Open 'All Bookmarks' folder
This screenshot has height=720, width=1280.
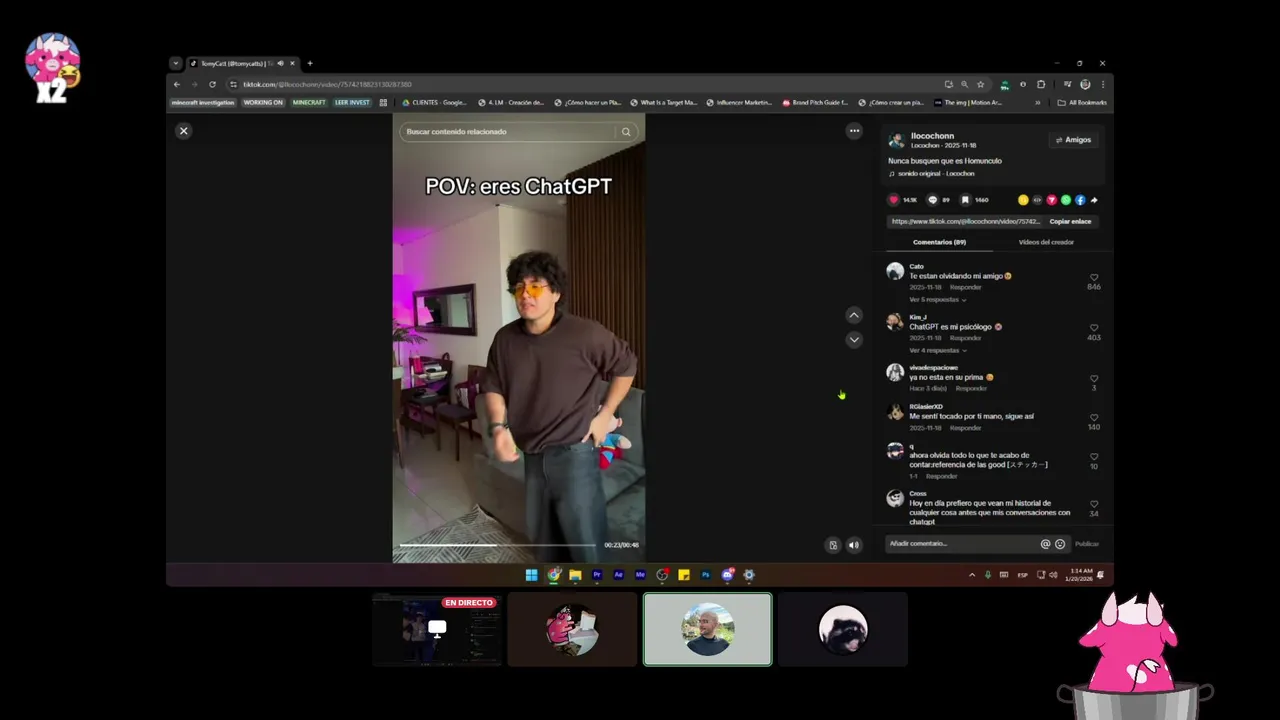coord(1082,102)
